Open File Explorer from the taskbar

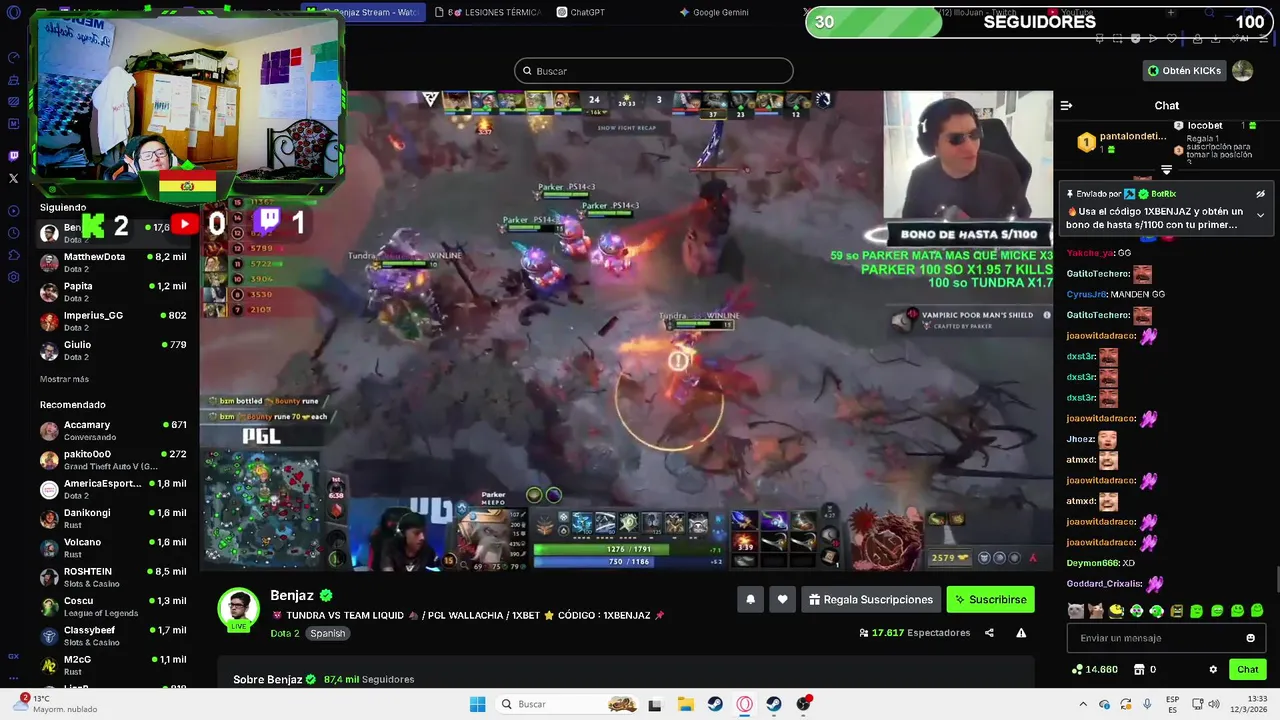coord(686,704)
